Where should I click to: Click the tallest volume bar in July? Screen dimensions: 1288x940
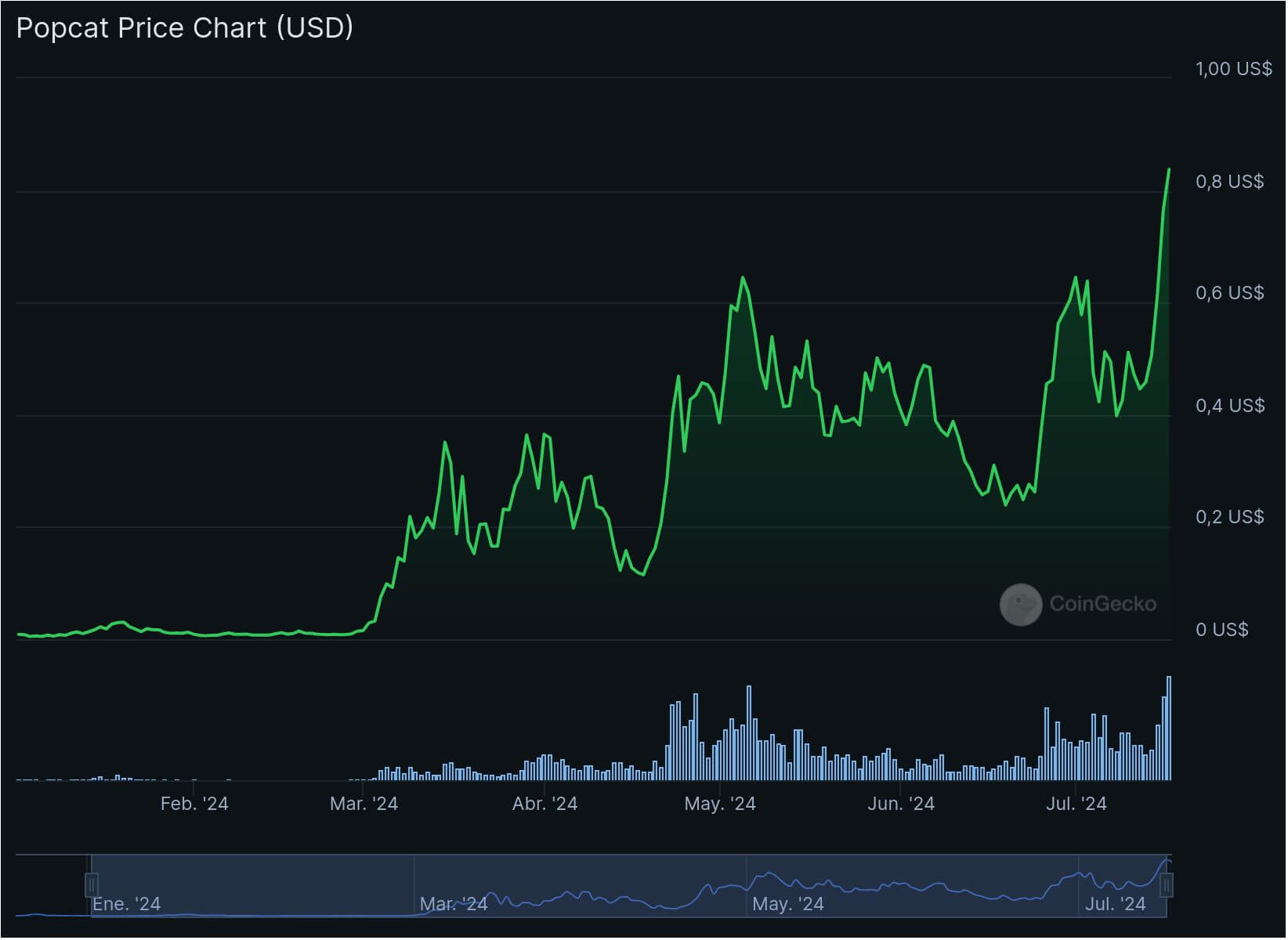point(1169,728)
